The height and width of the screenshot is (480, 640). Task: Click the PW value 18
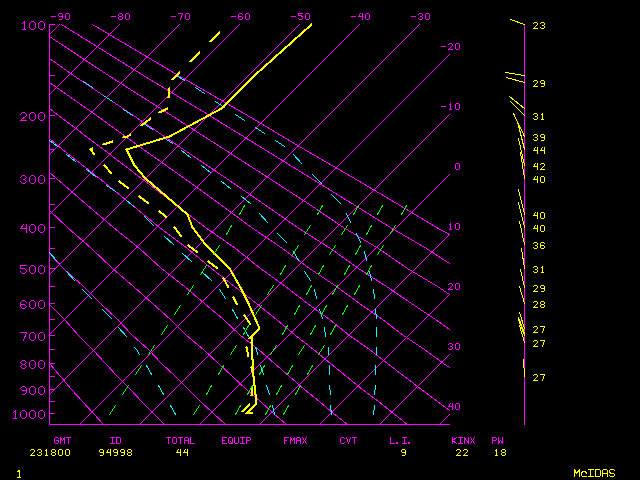[498, 453]
